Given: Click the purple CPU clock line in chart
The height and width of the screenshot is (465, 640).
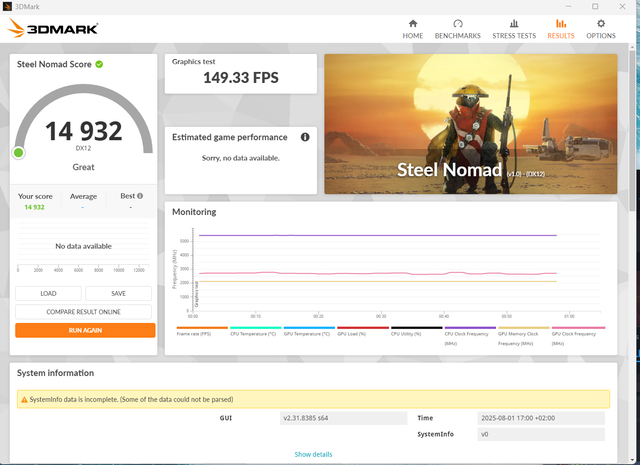Looking at the screenshot, I should [378, 236].
